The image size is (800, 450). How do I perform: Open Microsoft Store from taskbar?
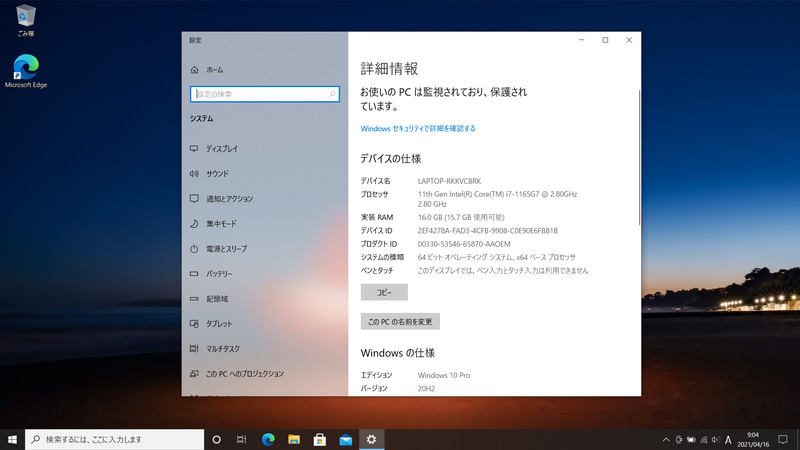click(x=320, y=439)
